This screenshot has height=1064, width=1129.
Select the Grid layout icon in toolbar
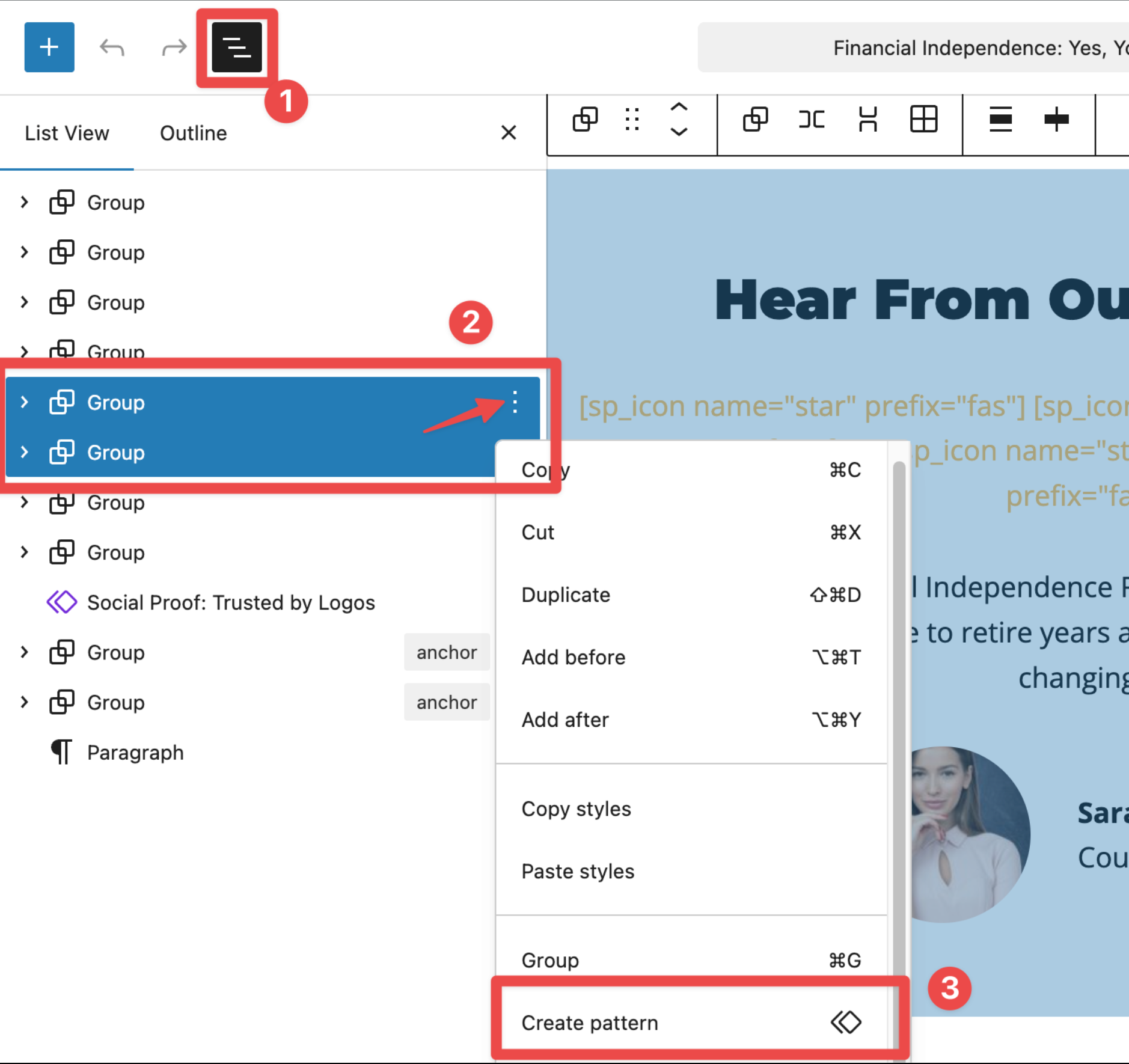point(923,119)
